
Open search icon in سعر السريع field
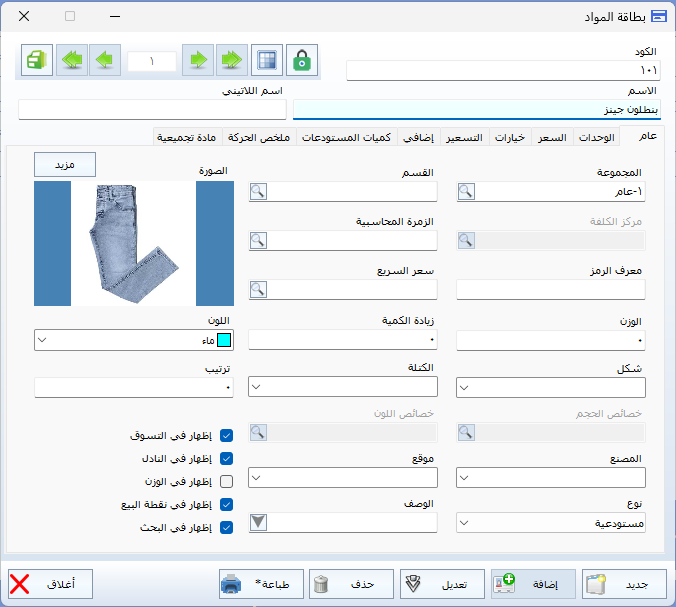258,289
